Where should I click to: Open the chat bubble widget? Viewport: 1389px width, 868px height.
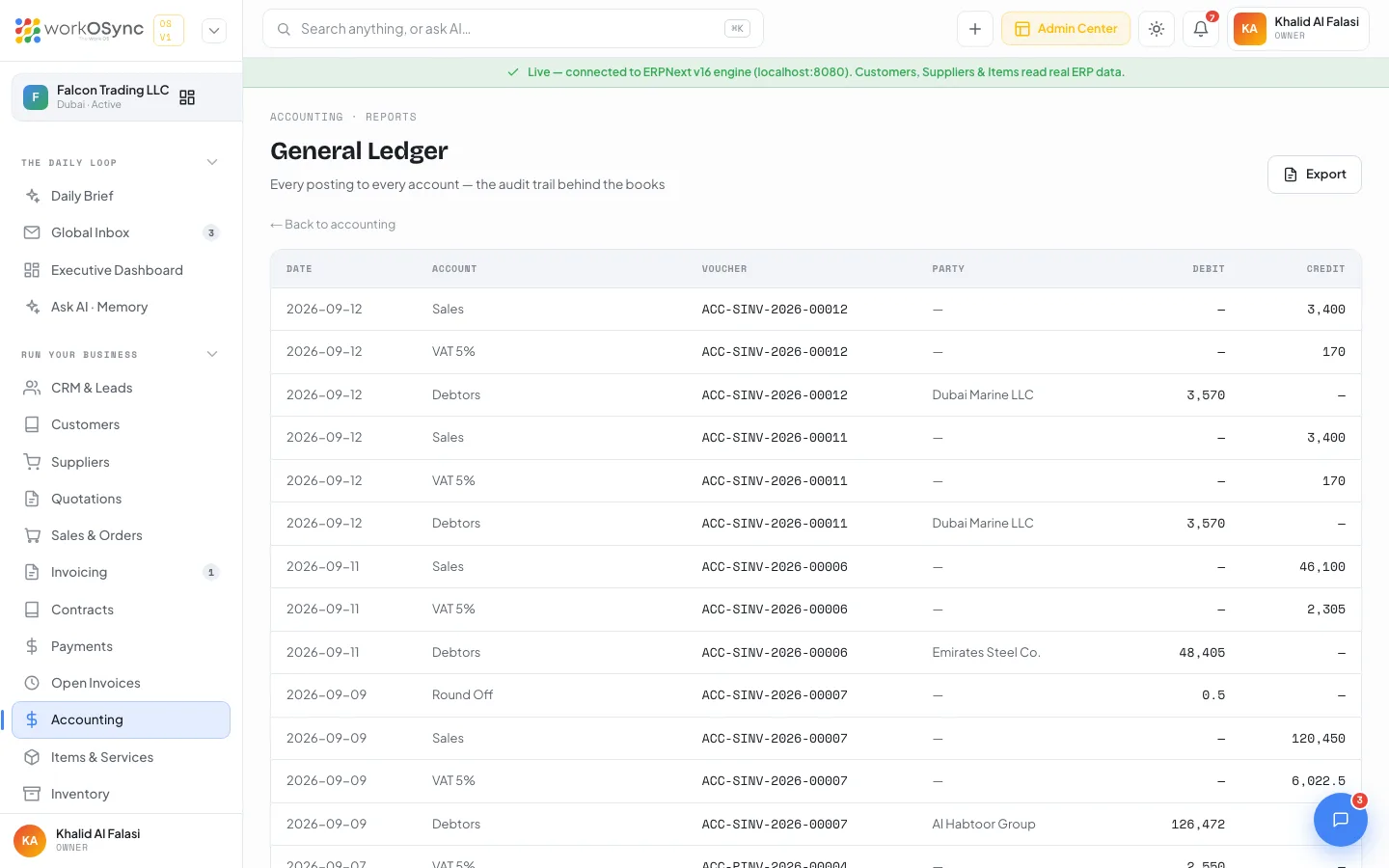tap(1341, 820)
